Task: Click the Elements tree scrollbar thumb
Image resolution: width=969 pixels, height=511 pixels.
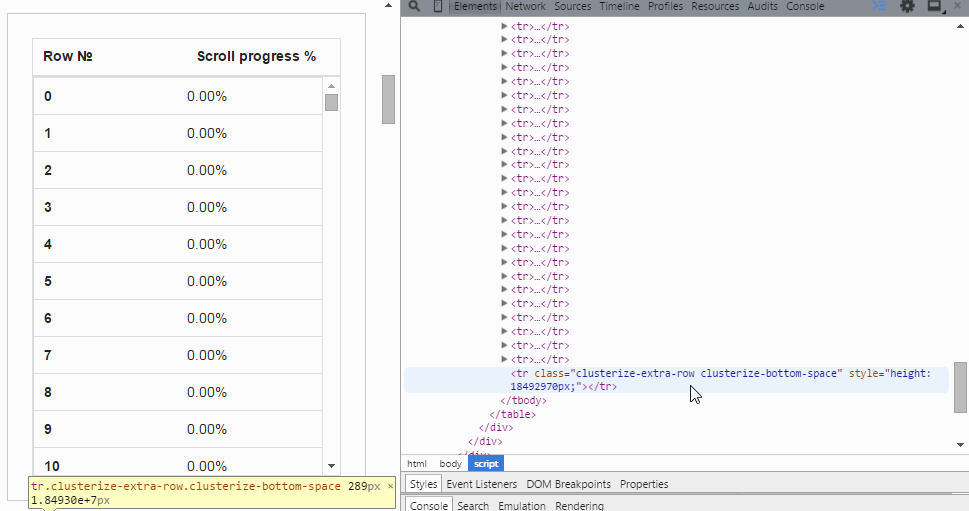Action: [960, 387]
